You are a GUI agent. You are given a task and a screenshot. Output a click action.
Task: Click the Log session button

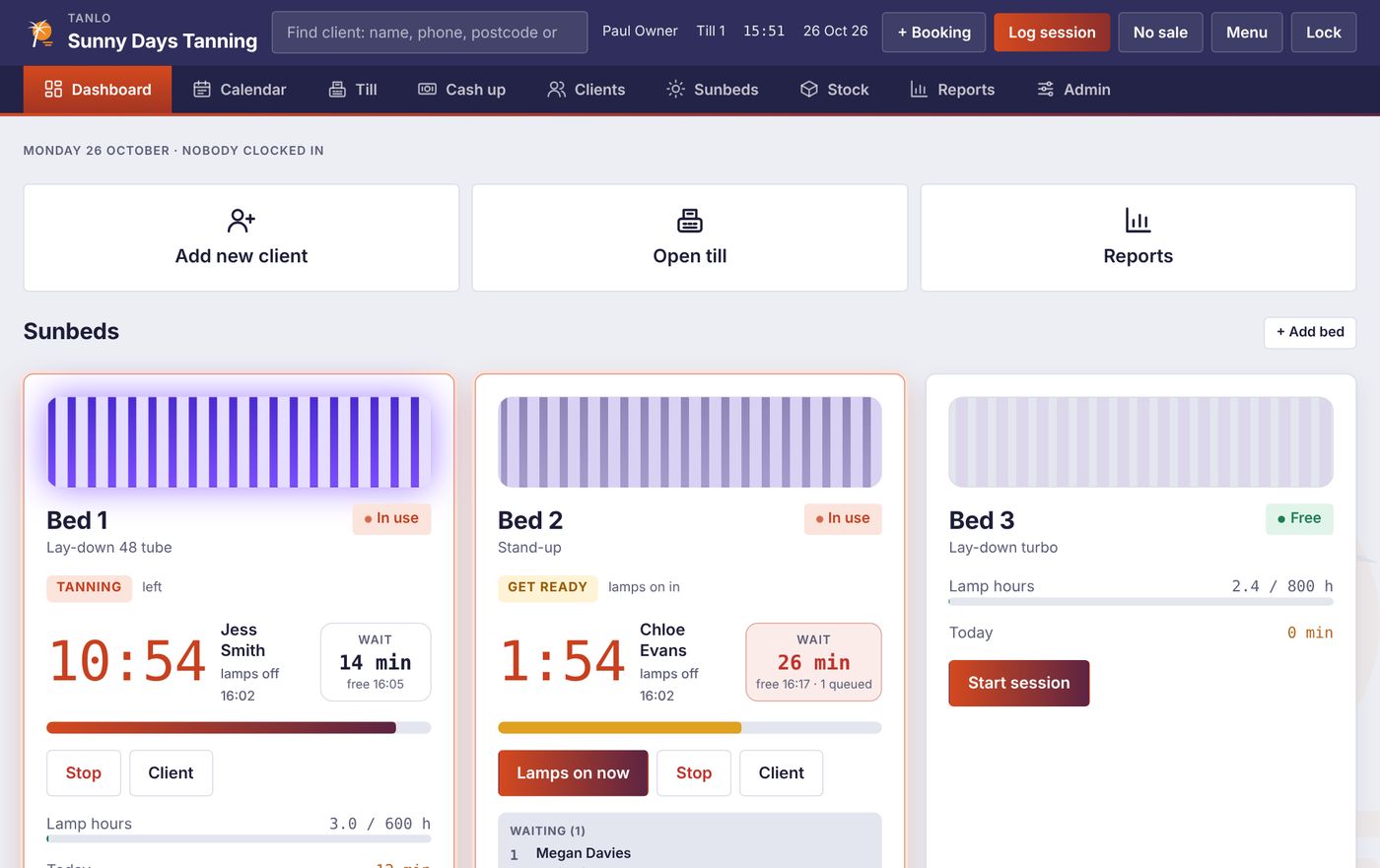coord(1052,33)
